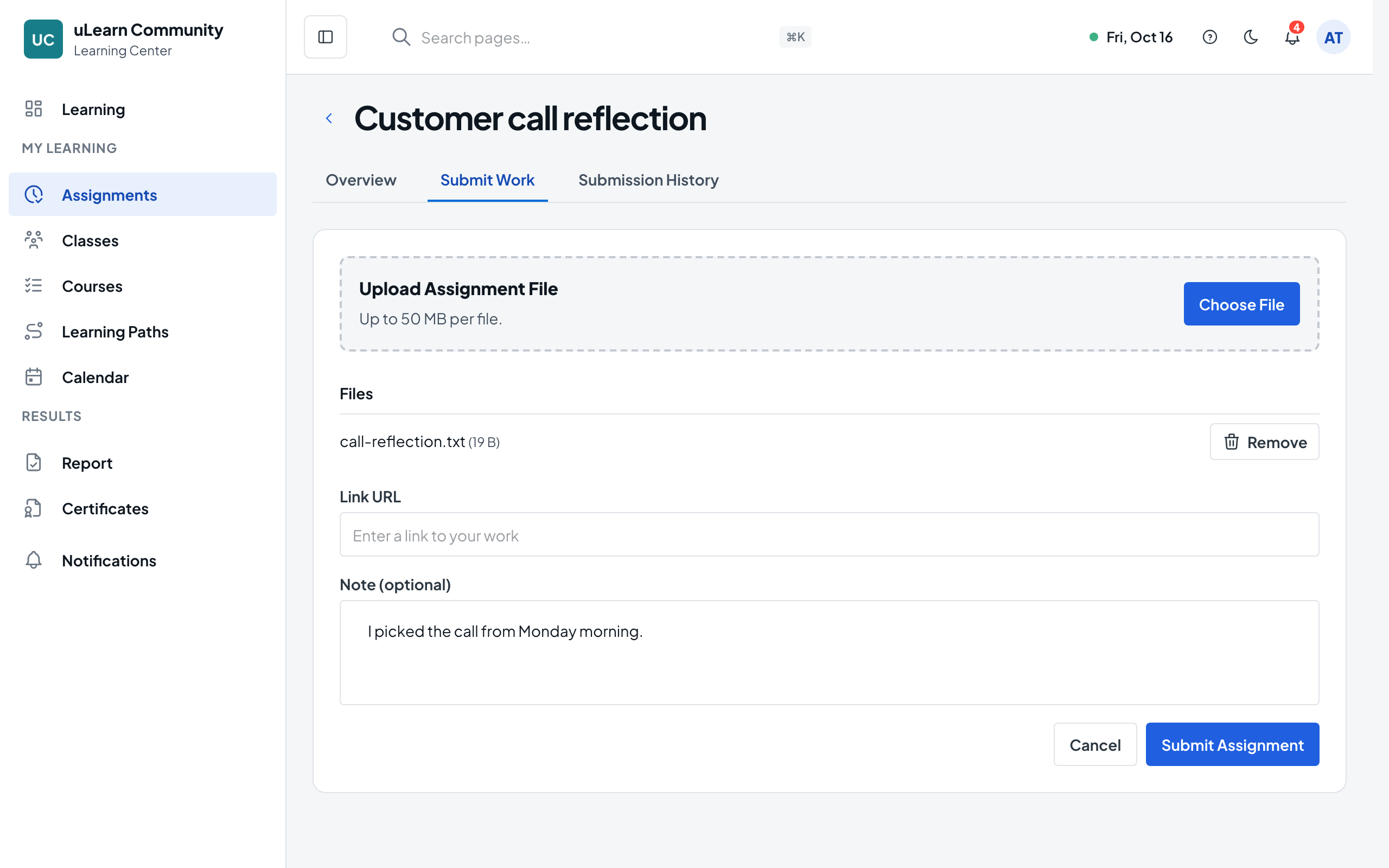Open Certificates in the sidebar

coord(142,509)
